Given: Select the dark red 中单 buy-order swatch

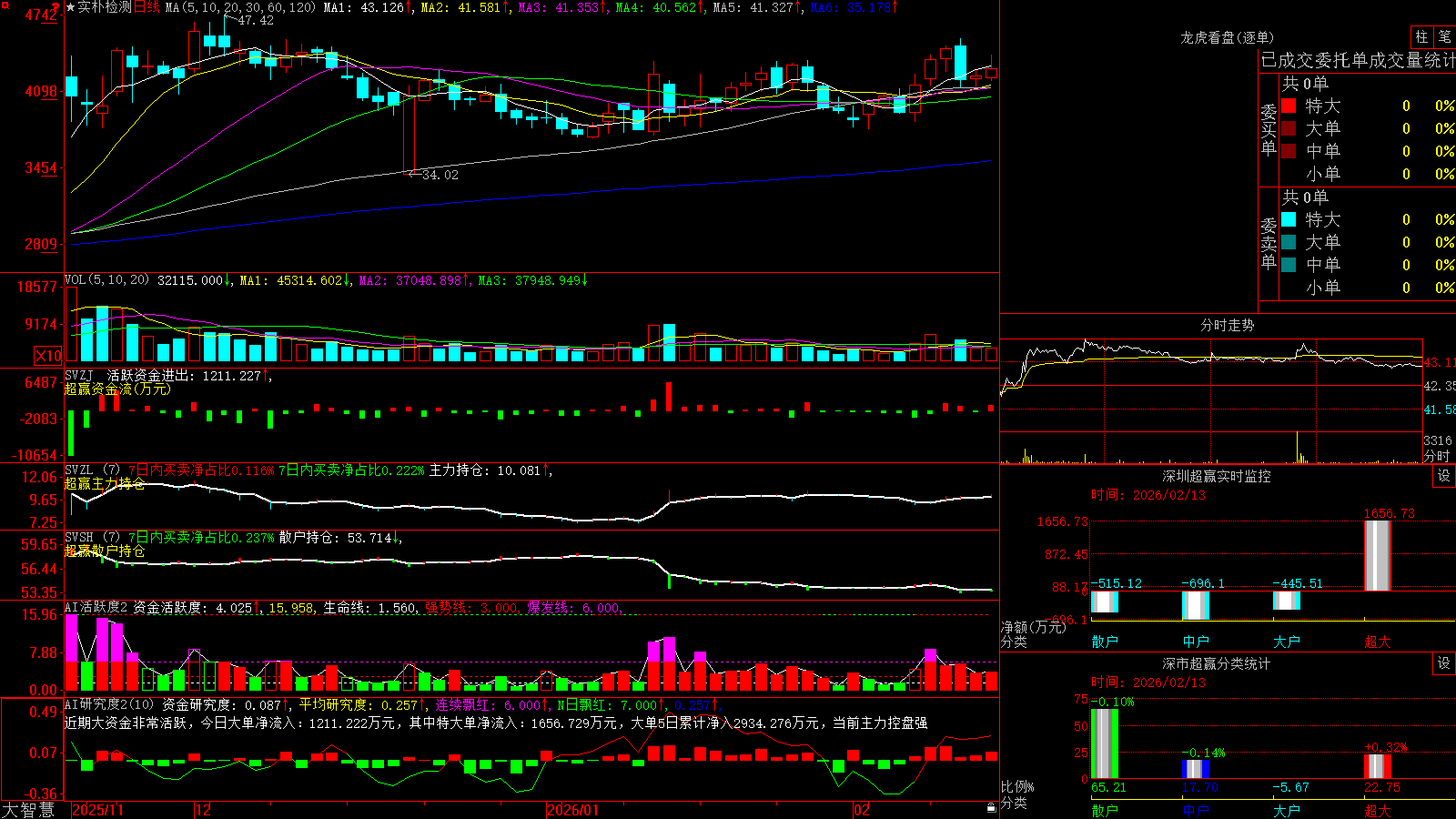Looking at the screenshot, I should point(1289,151).
